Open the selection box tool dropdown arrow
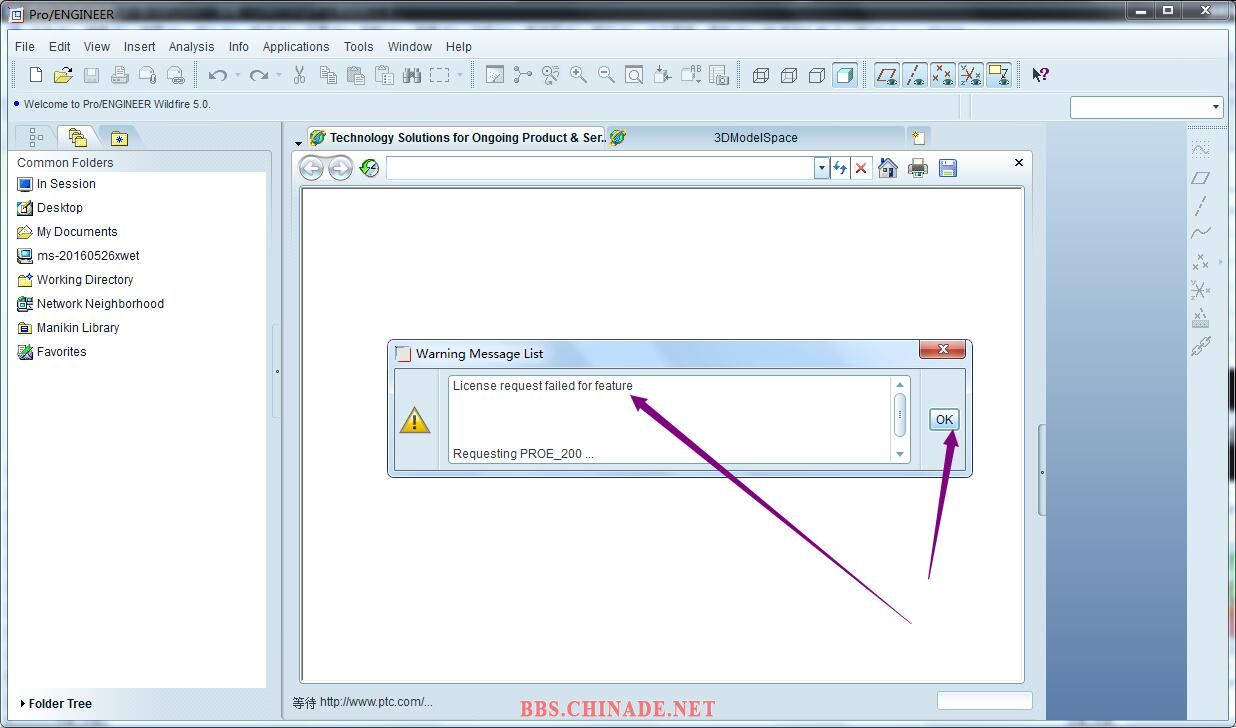The height and width of the screenshot is (728, 1236). [460, 75]
